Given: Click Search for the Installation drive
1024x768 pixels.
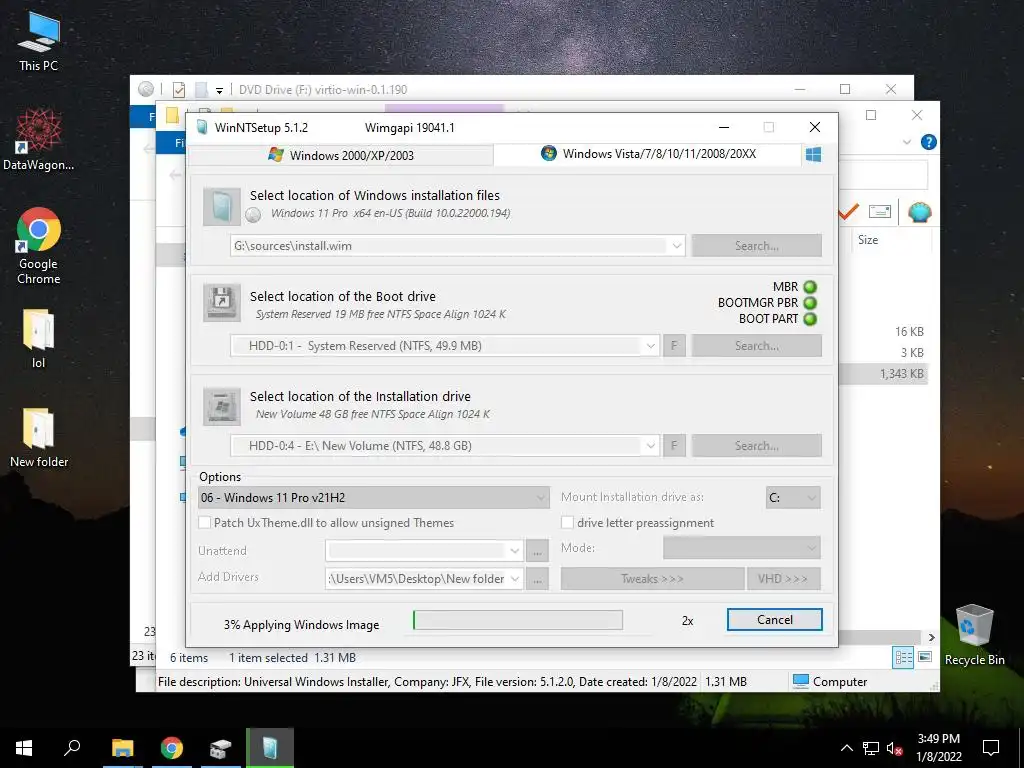Looking at the screenshot, I should click(x=756, y=446).
